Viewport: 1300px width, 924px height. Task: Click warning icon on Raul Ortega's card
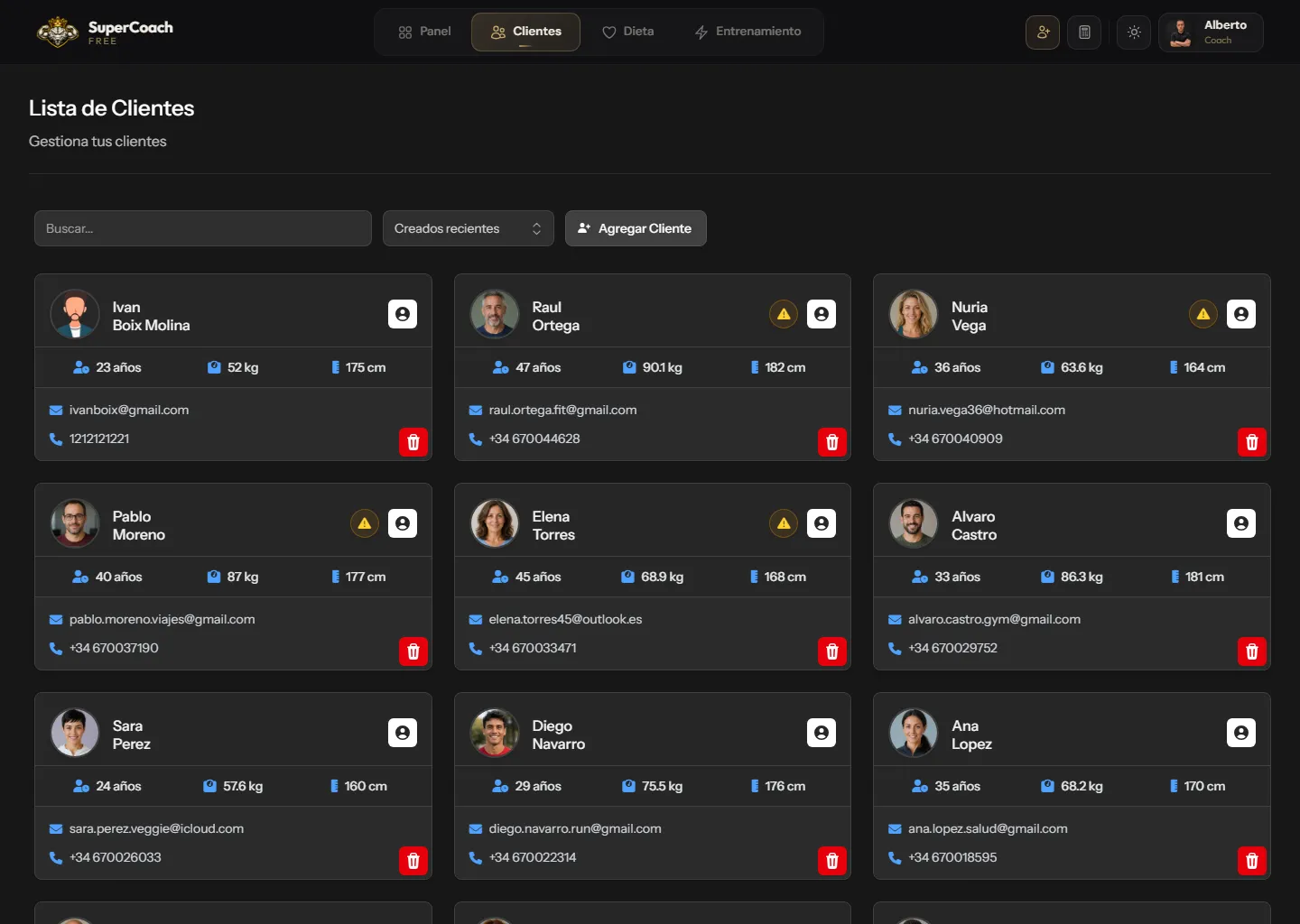[784, 314]
